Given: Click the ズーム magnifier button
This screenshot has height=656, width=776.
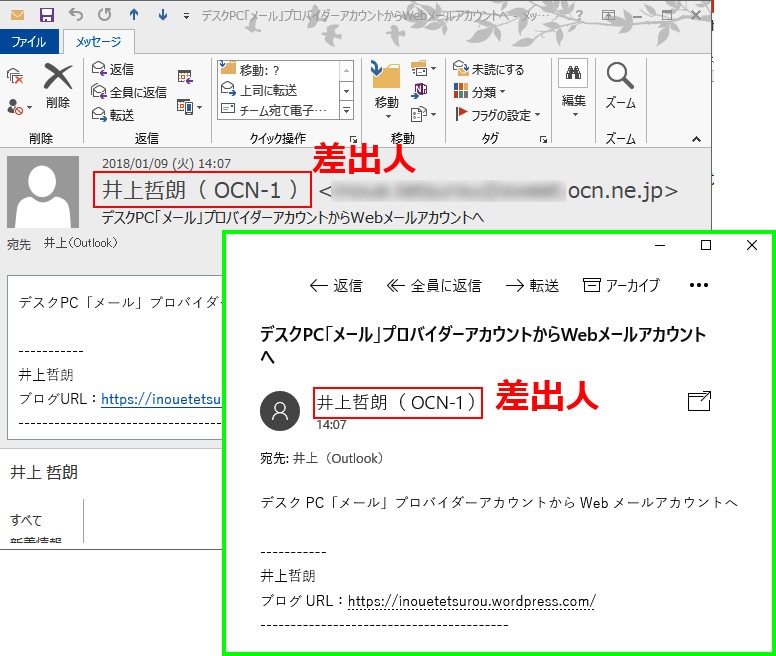Looking at the screenshot, I should point(620,86).
